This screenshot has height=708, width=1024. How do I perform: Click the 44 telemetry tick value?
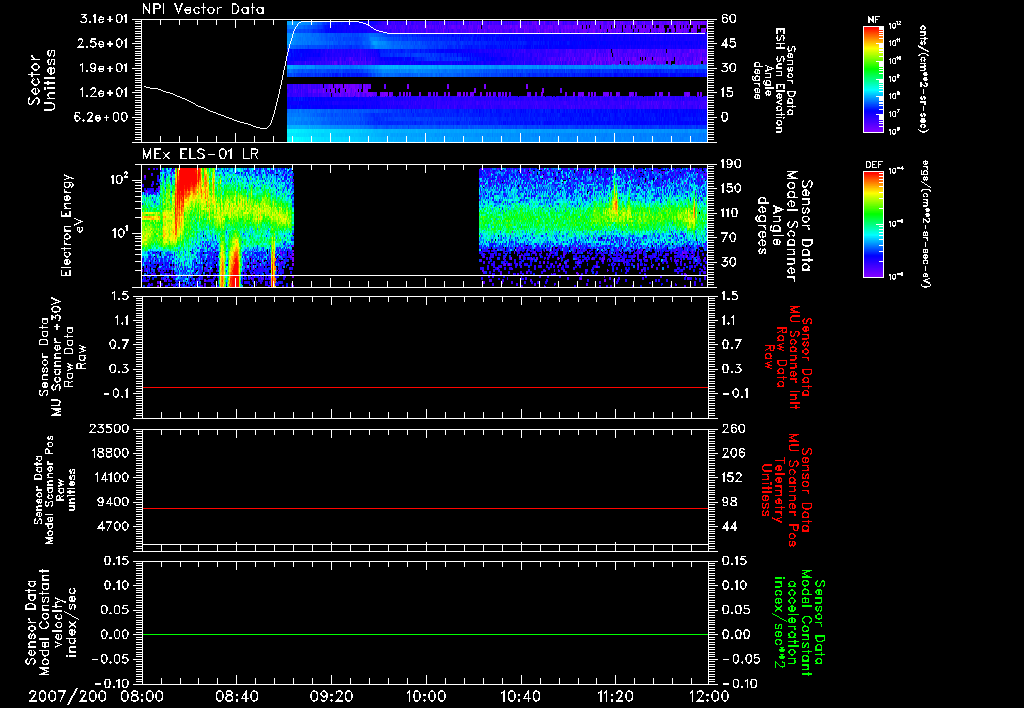pos(728,526)
